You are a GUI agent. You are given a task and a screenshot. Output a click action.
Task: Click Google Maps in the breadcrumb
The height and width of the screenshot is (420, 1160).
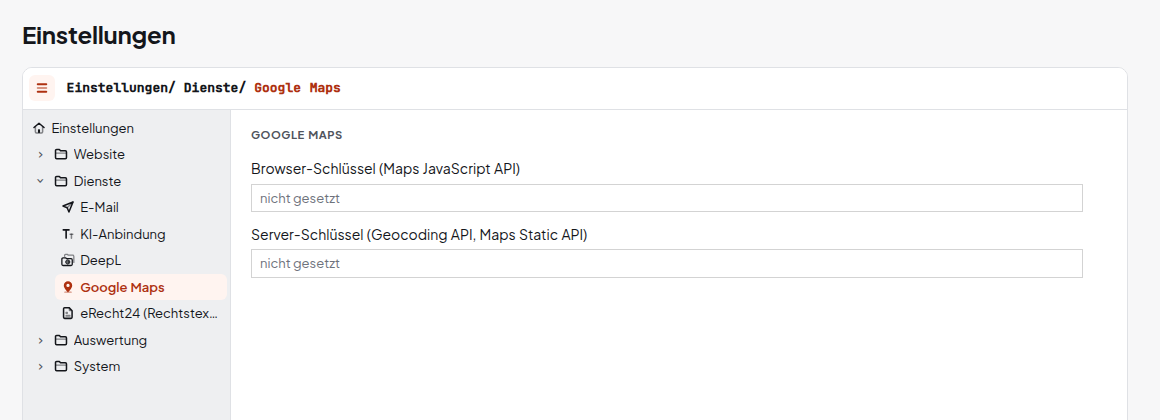point(297,88)
